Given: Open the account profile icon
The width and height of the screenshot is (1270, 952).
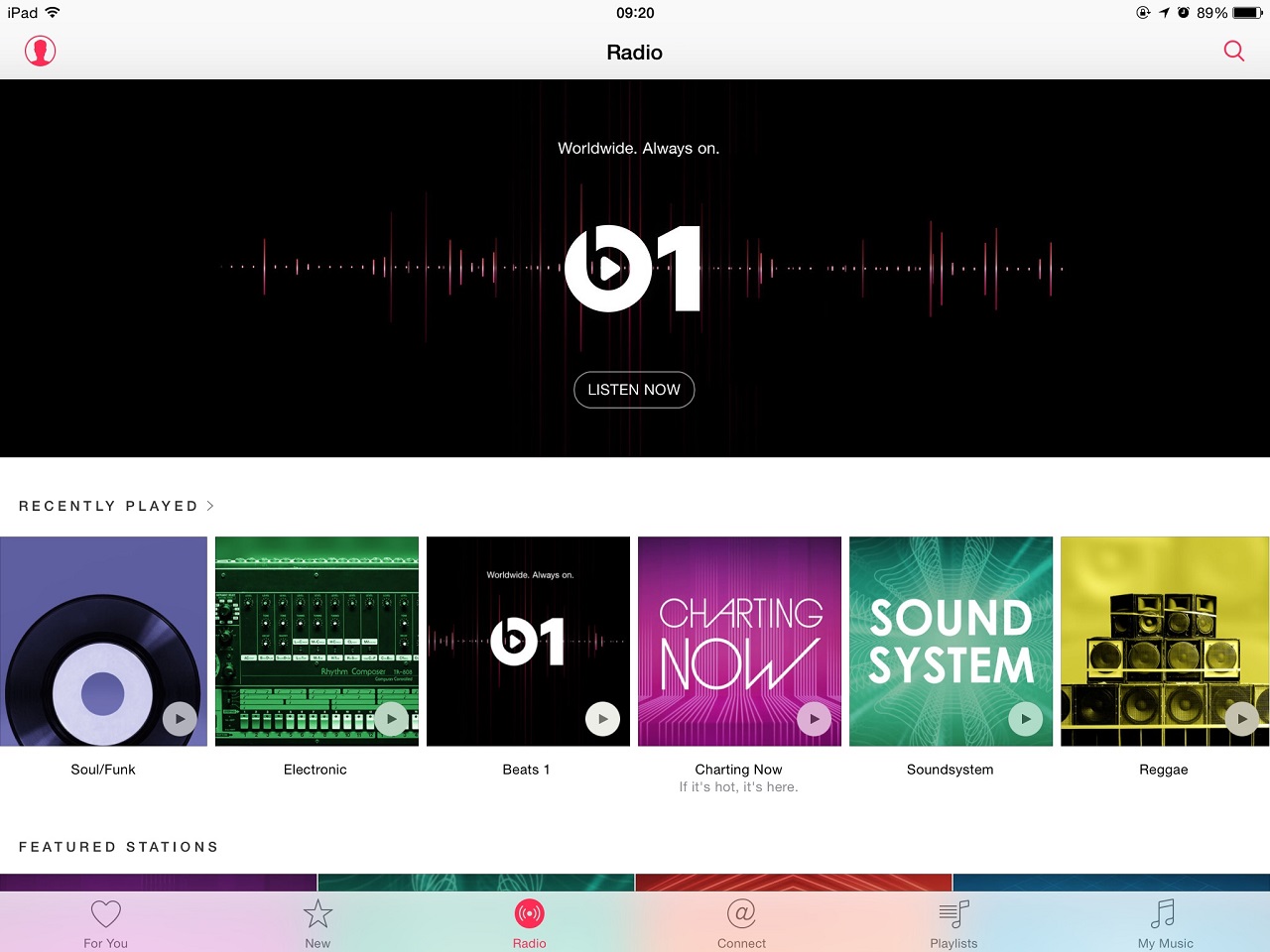Looking at the screenshot, I should (x=41, y=51).
